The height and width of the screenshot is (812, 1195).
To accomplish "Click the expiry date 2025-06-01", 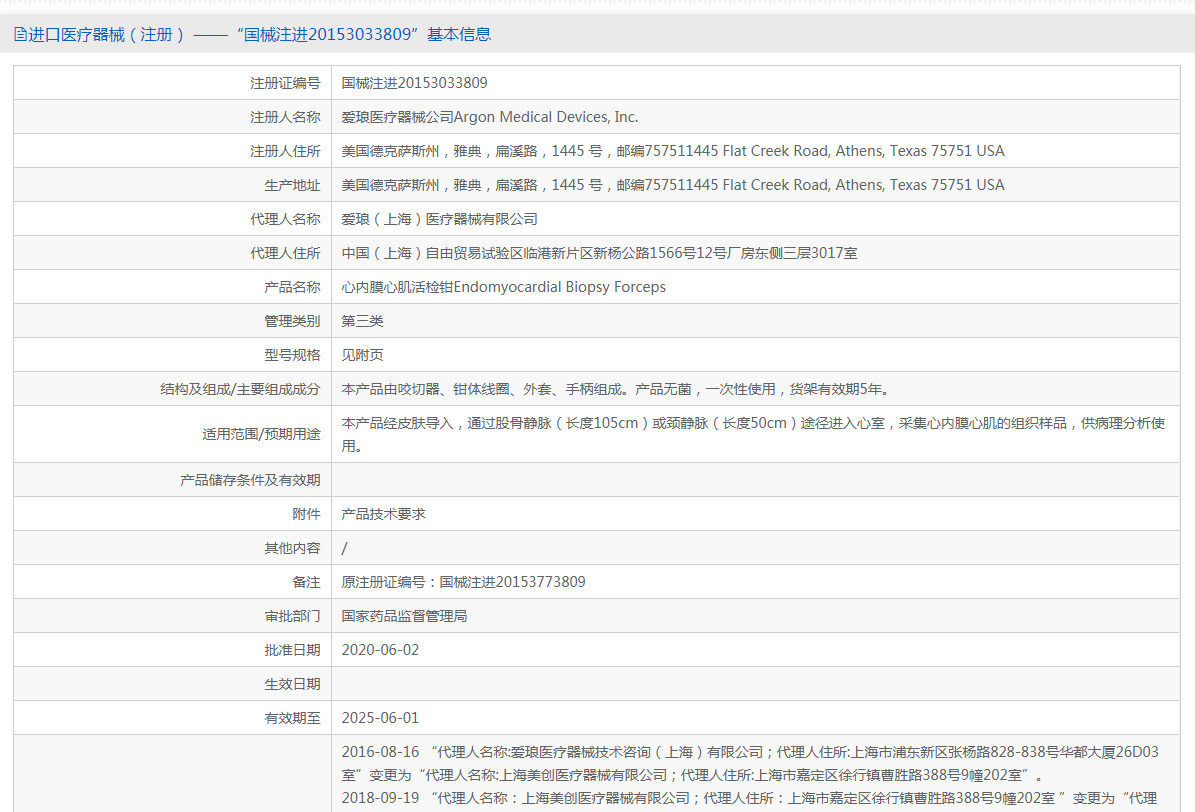I will pyautogui.click(x=380, y=718).
